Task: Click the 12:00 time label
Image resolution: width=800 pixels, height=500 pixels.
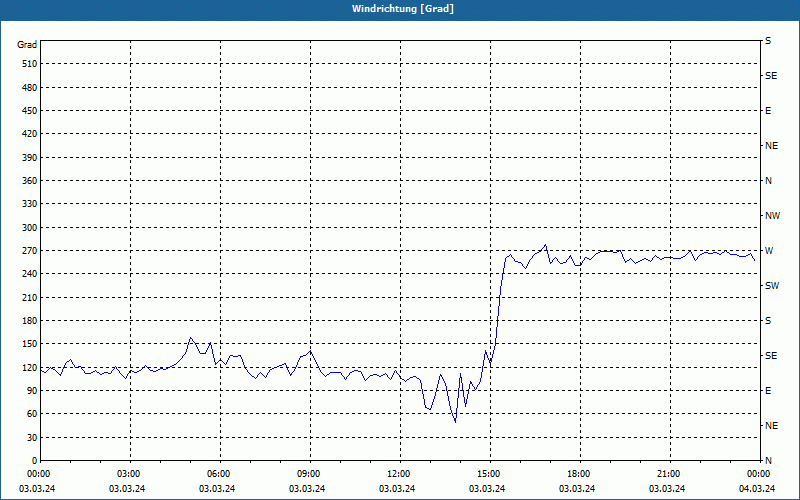Action: point(398,474)
